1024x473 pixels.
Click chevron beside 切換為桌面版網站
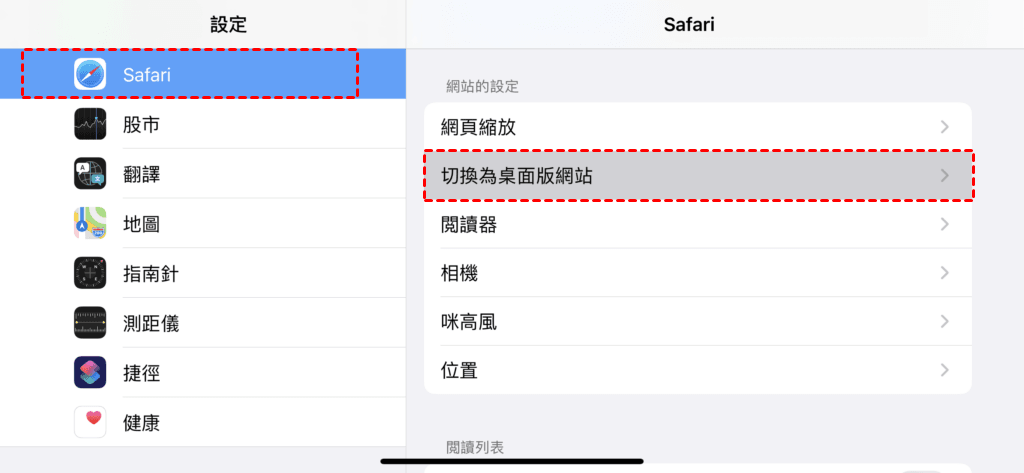[x=945, y=176]
